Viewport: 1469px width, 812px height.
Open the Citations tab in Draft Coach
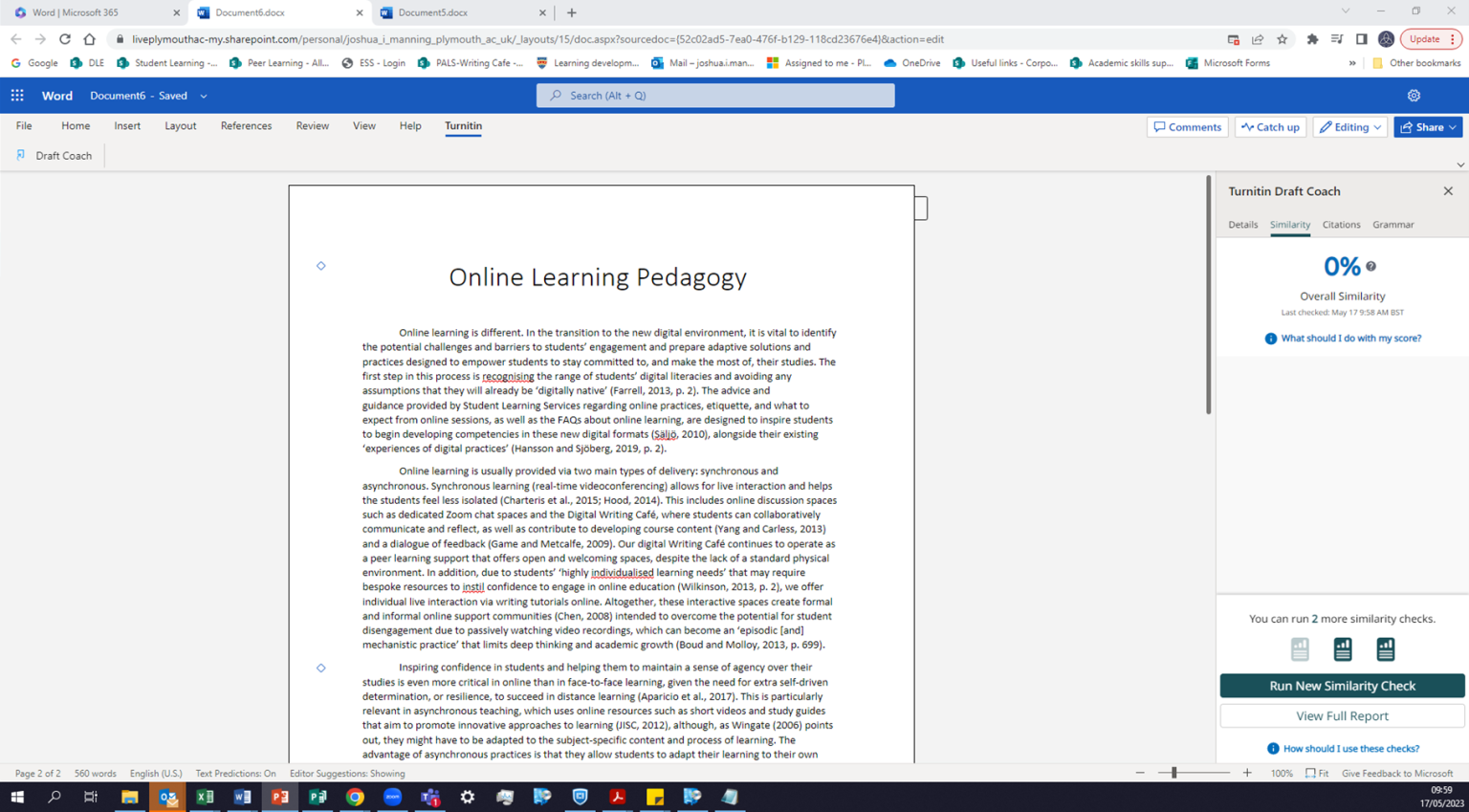tap(1341, 224)
